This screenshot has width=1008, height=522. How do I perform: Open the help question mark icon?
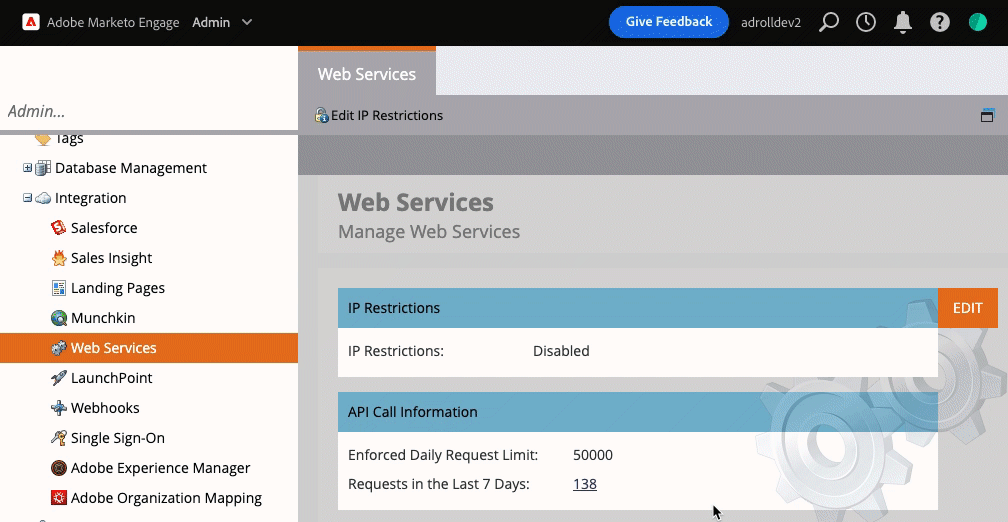940,22
